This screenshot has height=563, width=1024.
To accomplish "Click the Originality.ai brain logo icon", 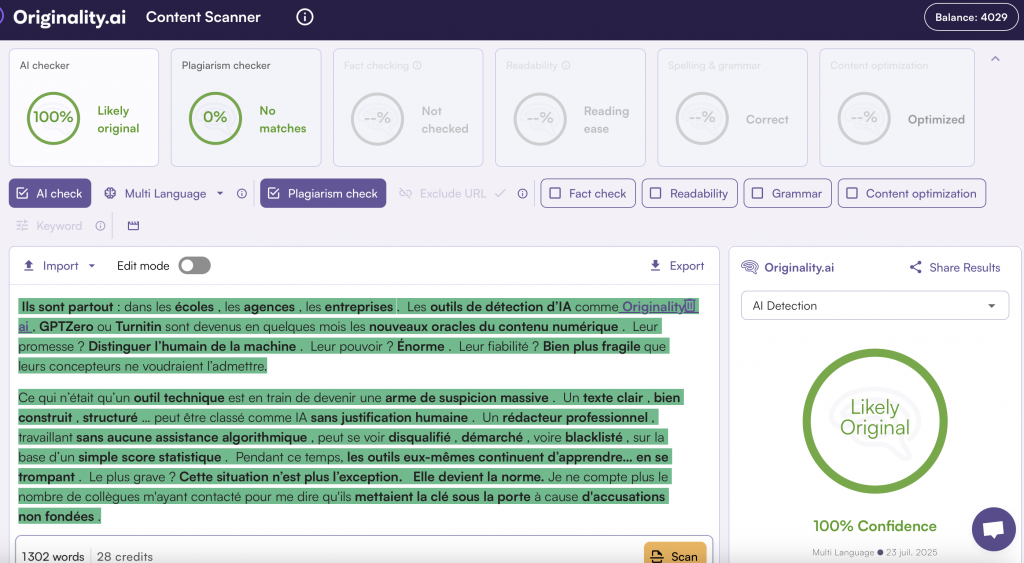I will [750, 266].
